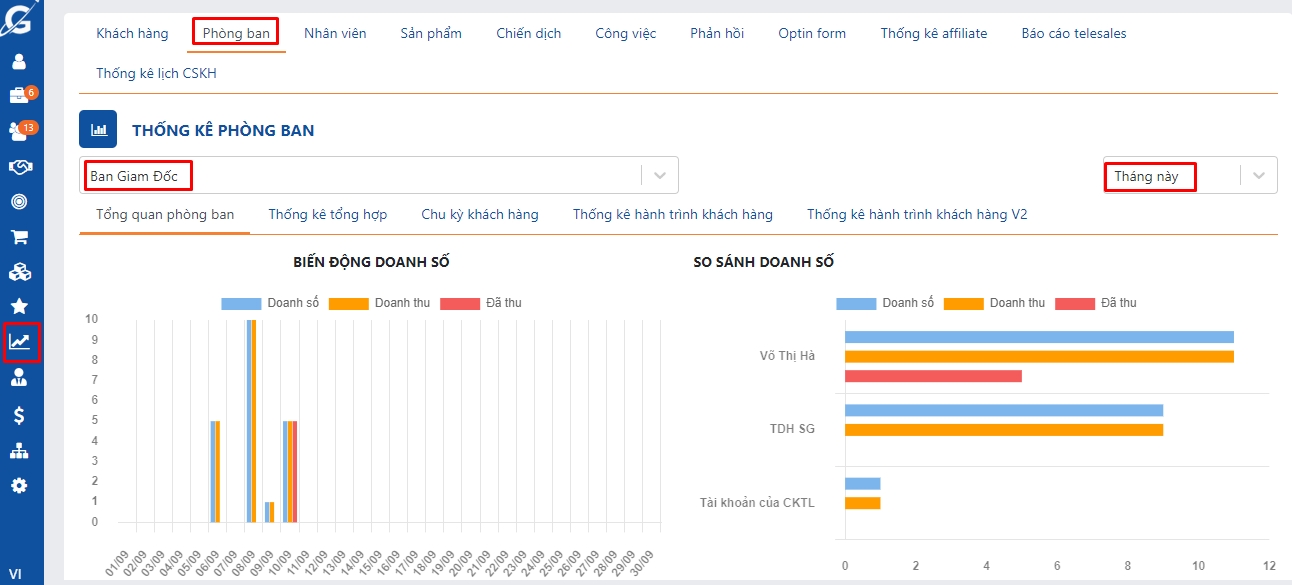Expand the Ban Giam Đốc department dropdown
This screenshot has width=1292, height=585.
(x=659, y=175)
